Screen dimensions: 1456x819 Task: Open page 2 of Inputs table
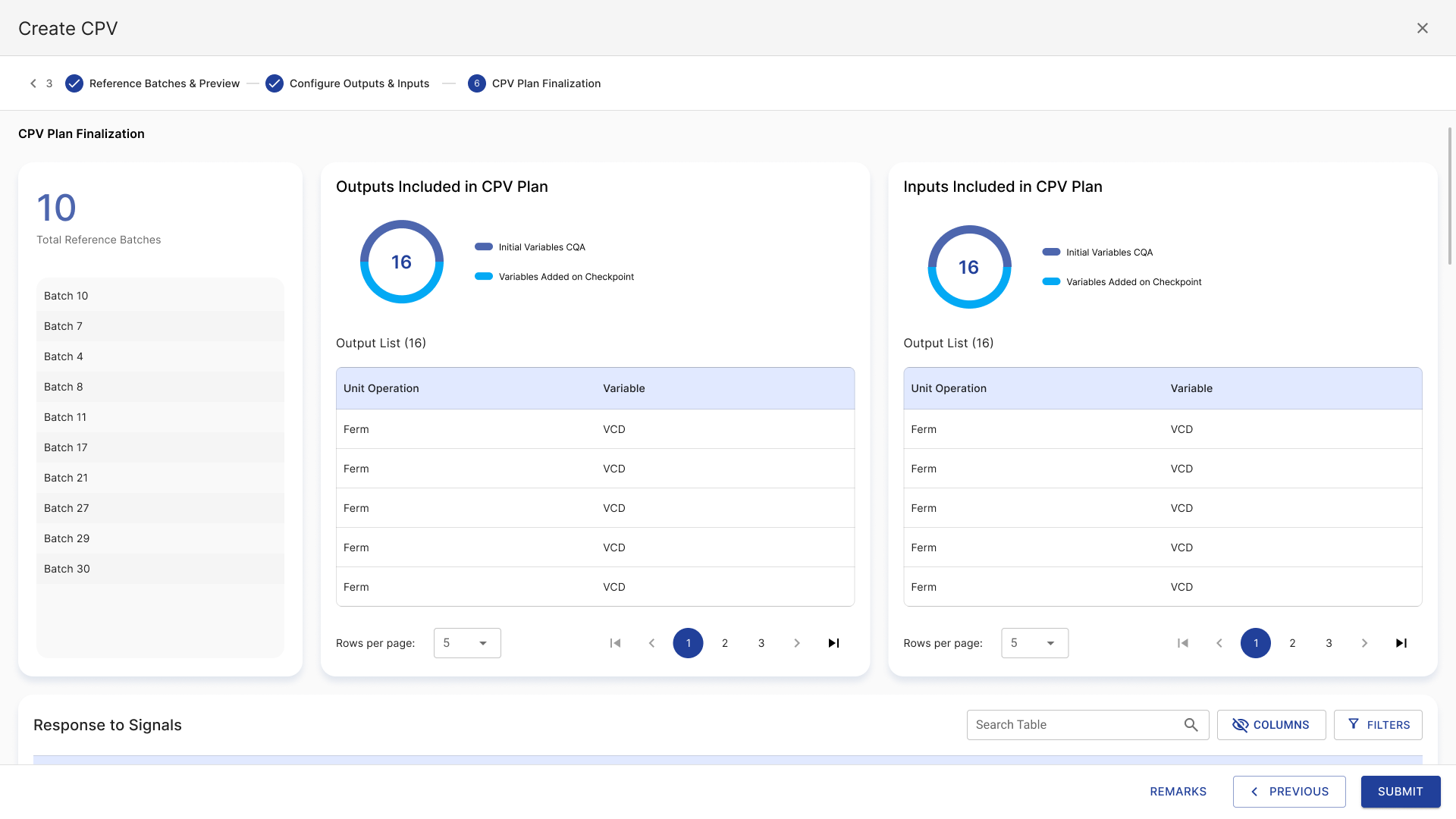[x=1292, y=643]
